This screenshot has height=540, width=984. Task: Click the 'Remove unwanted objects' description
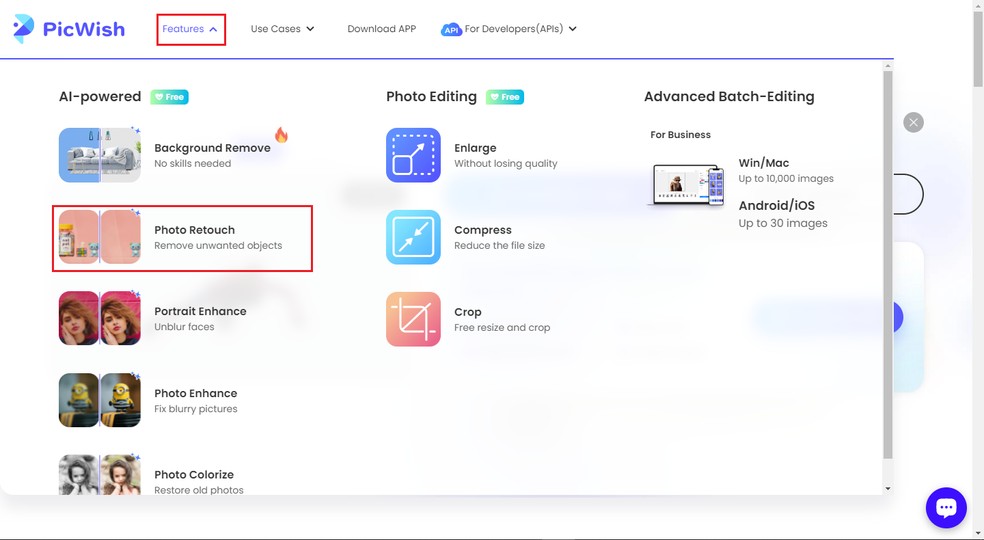(x=218, y=246)
